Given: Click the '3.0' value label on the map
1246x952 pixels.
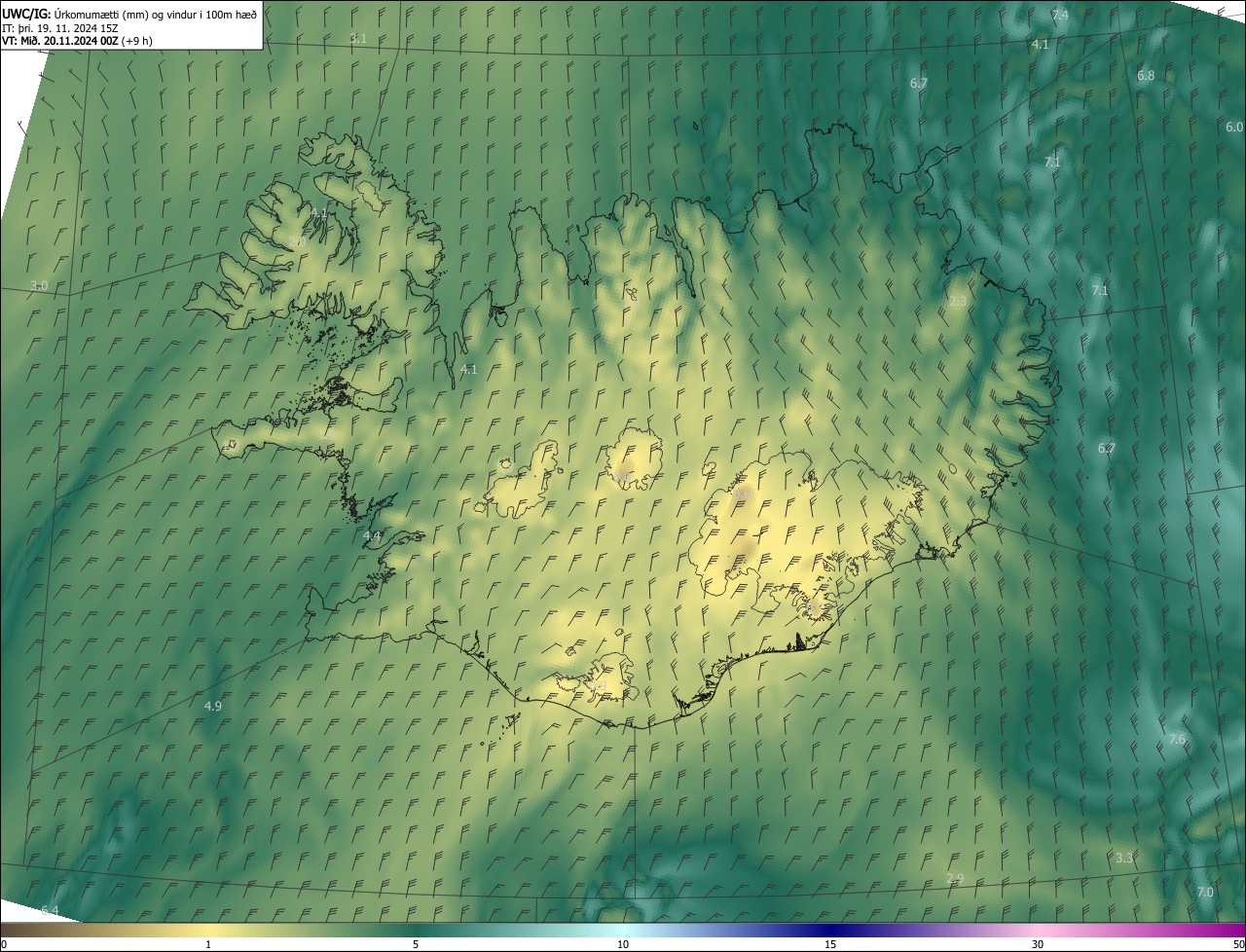Looking at the screenshot, I should pos(39,285).
